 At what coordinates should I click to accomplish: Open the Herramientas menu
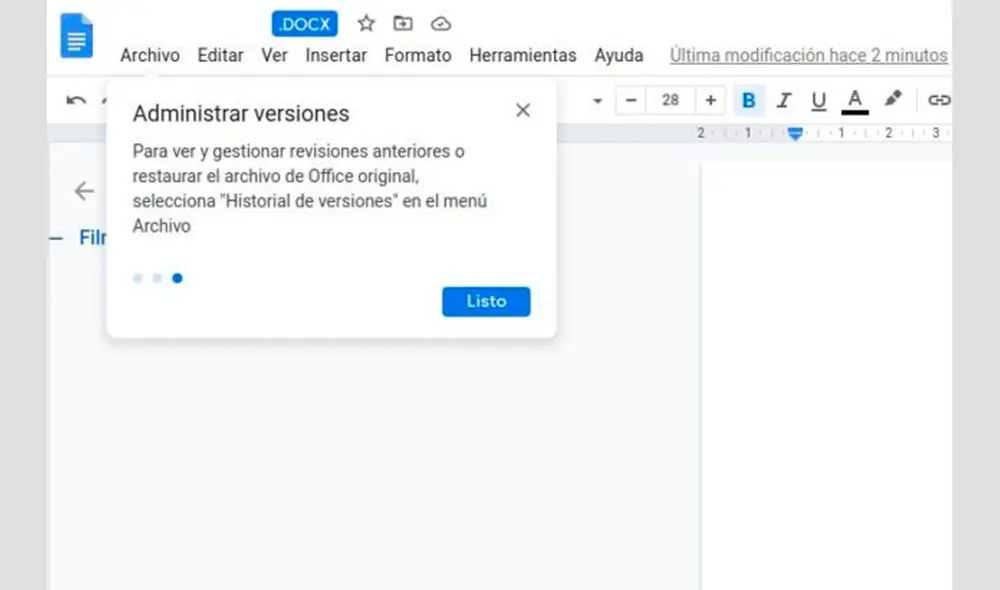[x=523, y=55]
